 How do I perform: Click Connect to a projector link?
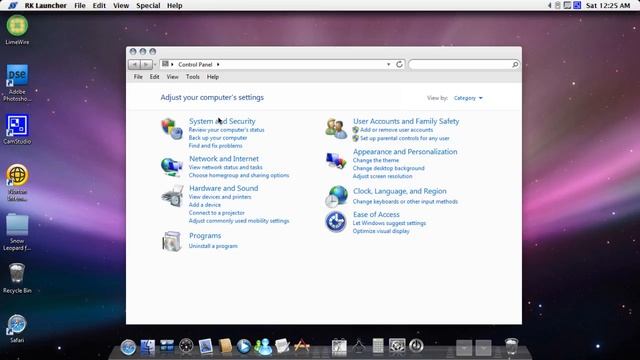tap(217, 213)
